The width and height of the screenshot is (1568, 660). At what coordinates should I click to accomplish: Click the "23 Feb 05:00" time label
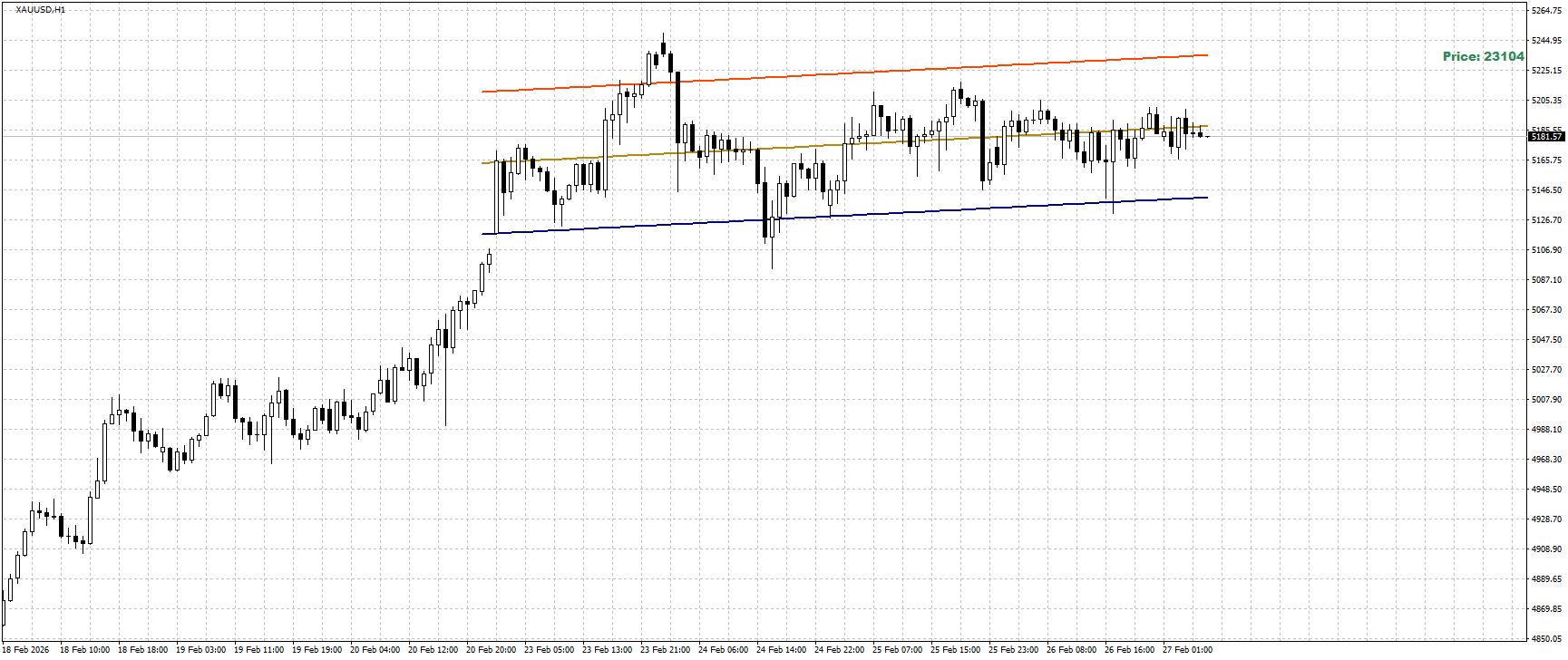pyautogui.click(x=549, y=650)
